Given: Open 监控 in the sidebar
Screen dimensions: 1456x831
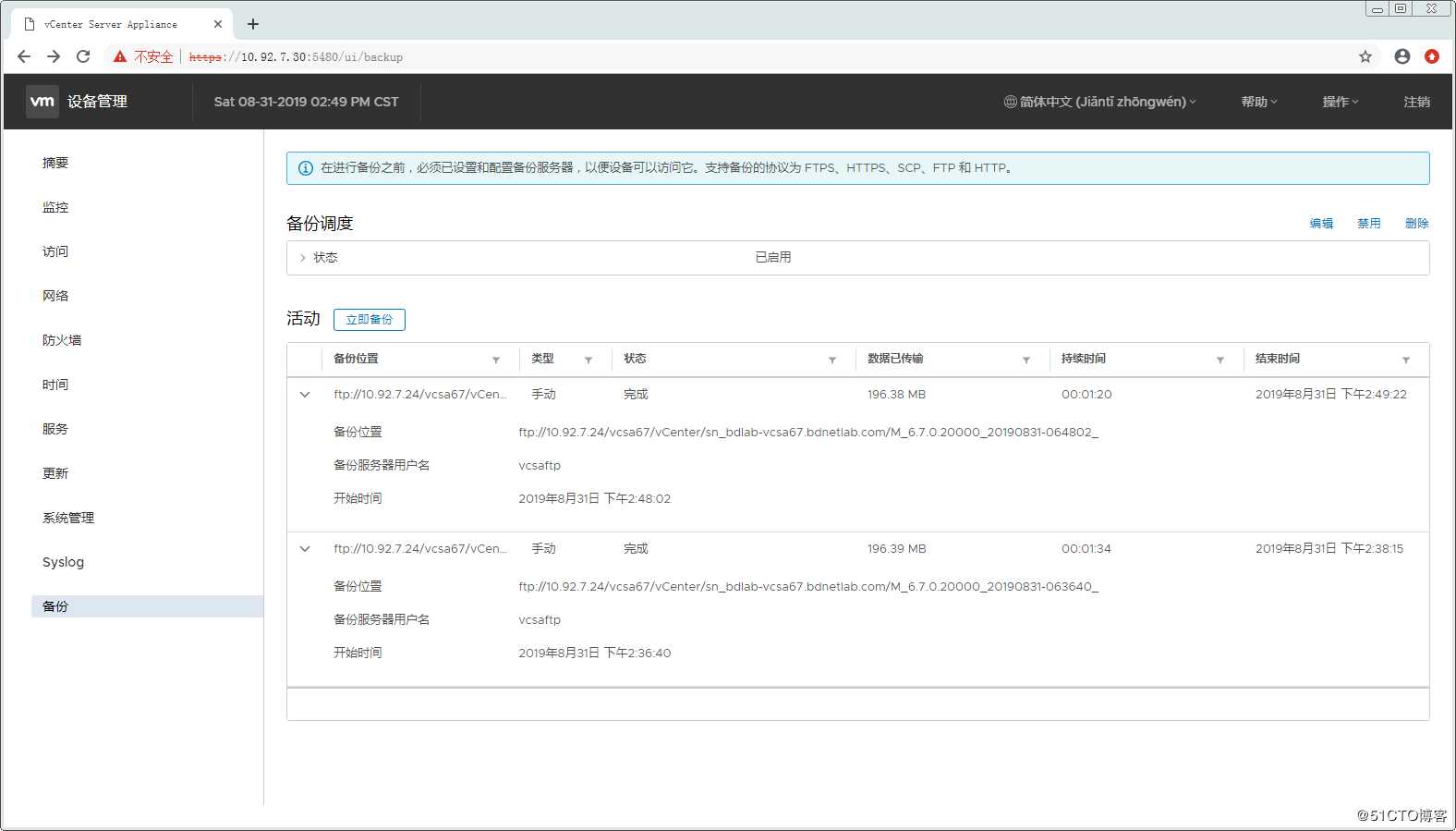Looking at the screenshot, I should point(55,207).
